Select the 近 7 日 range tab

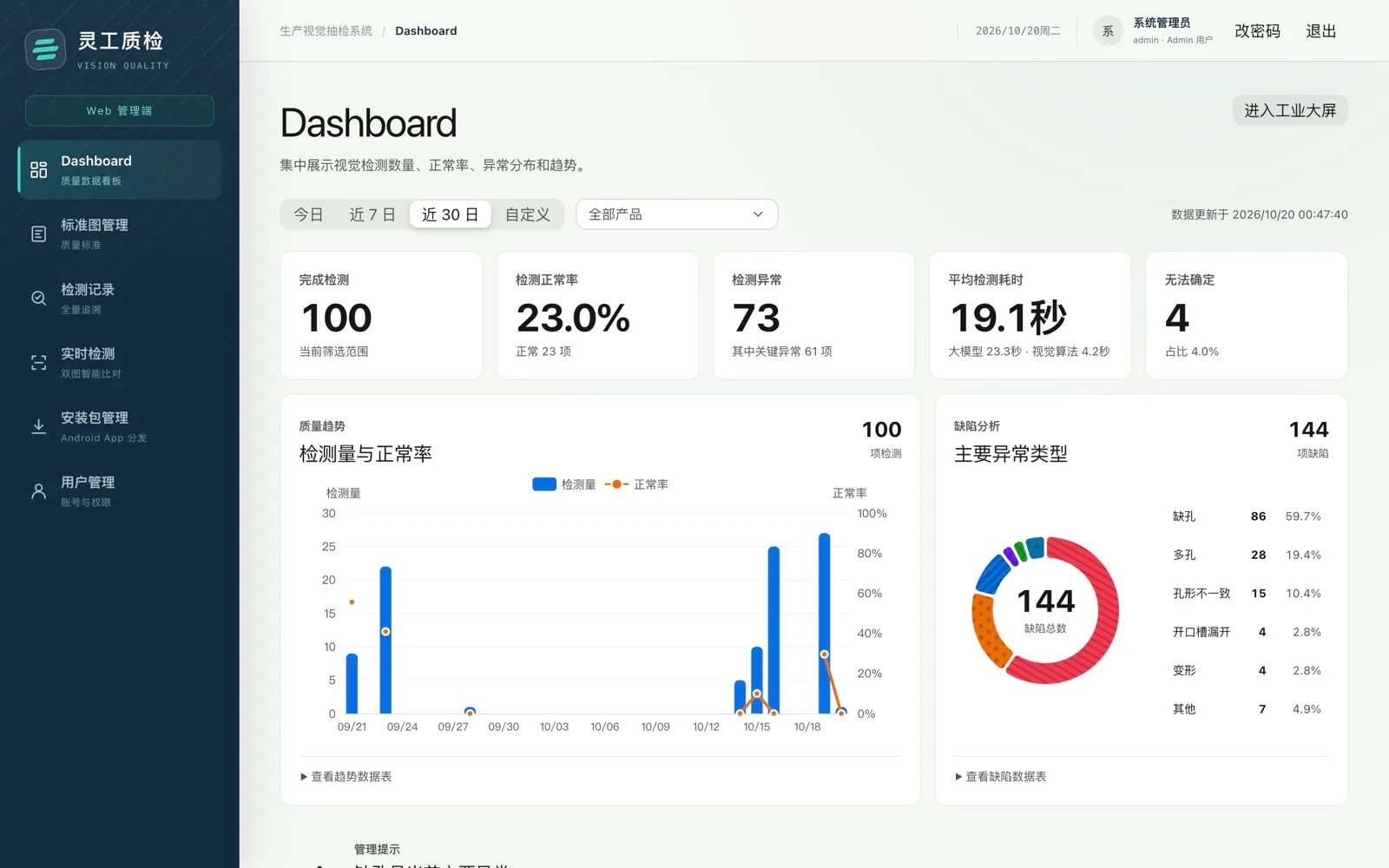pos(372,214)
